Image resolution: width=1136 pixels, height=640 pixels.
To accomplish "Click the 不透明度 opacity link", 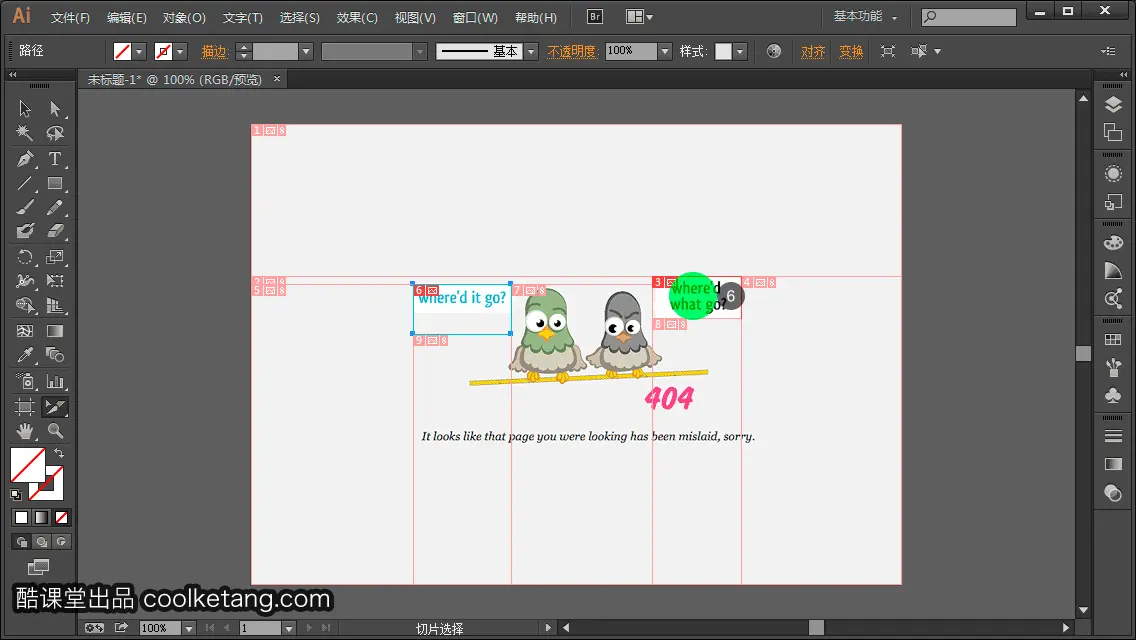I will (x=572, y=51).
